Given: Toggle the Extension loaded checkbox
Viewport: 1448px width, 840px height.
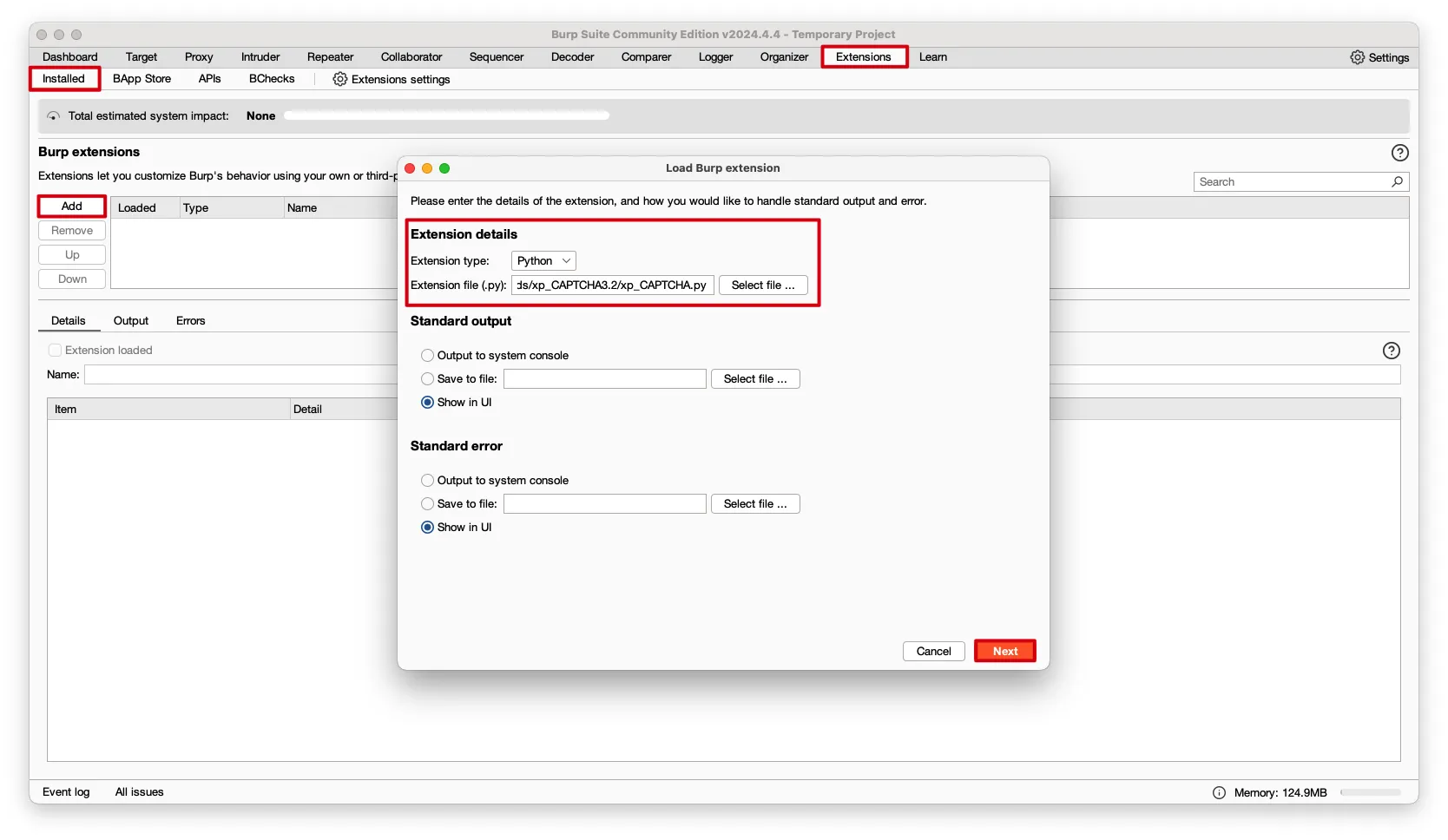Looking at the screenshot, I should [55, 351].
